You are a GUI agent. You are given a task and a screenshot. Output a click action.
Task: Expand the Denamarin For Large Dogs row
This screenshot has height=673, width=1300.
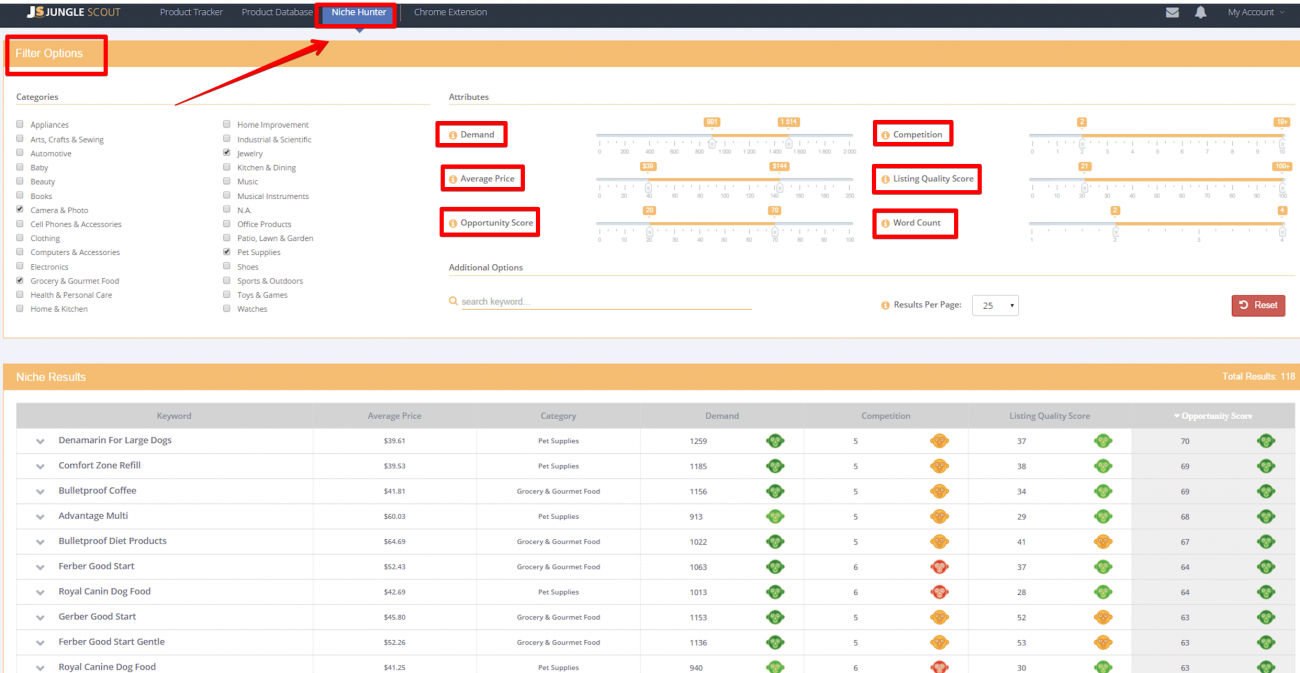click(x=41, y=441)
